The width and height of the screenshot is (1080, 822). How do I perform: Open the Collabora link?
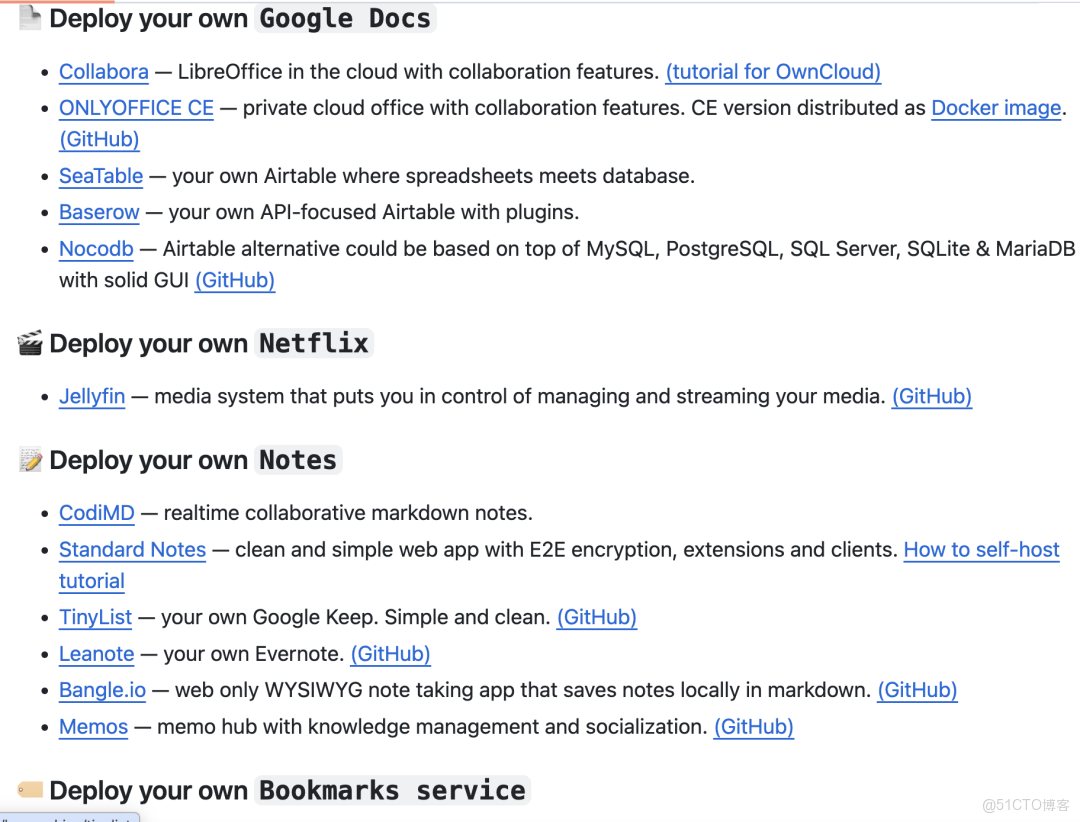104,72
